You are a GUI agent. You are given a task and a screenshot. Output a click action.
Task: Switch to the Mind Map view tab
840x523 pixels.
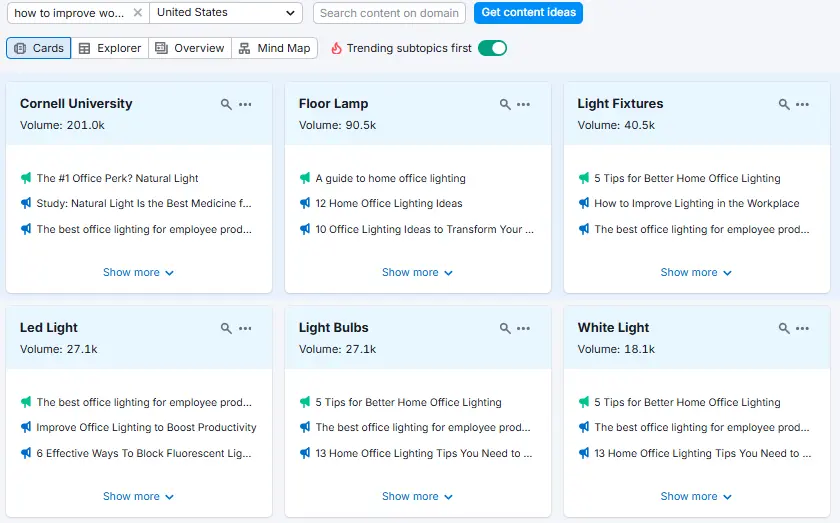point(275,48)
